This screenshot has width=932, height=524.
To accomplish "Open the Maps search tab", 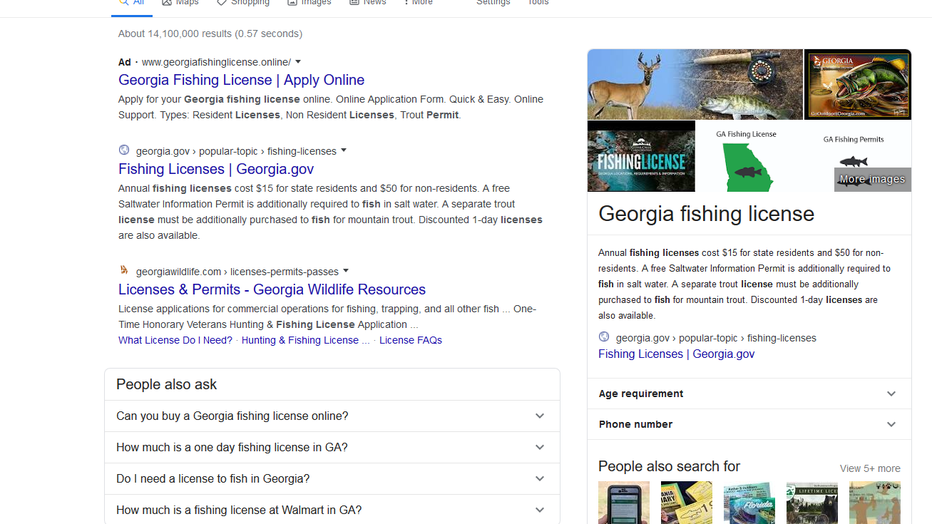I will (x=181, y=3).
